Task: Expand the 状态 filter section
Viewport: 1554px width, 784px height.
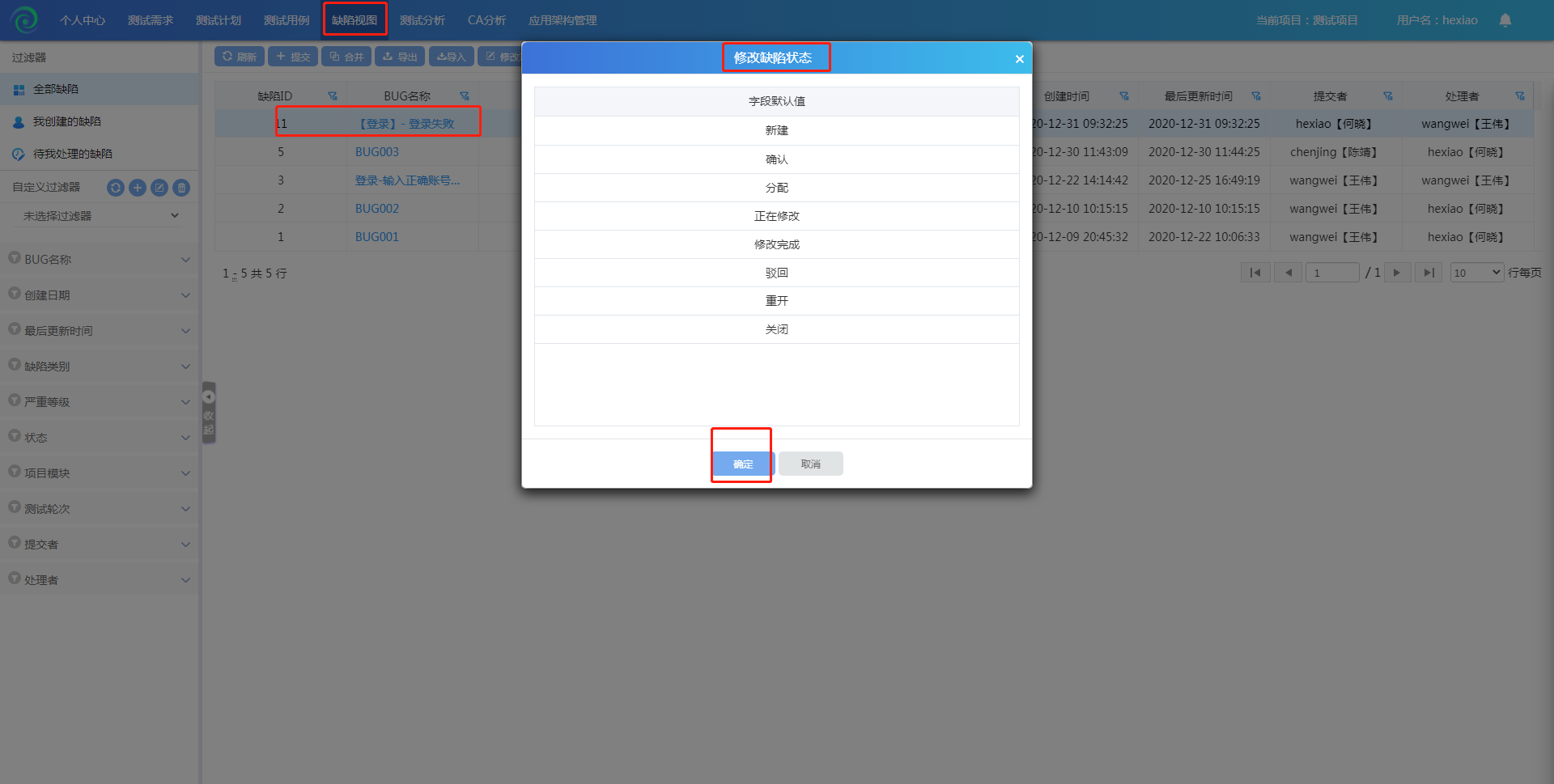Action: (100, 438)
